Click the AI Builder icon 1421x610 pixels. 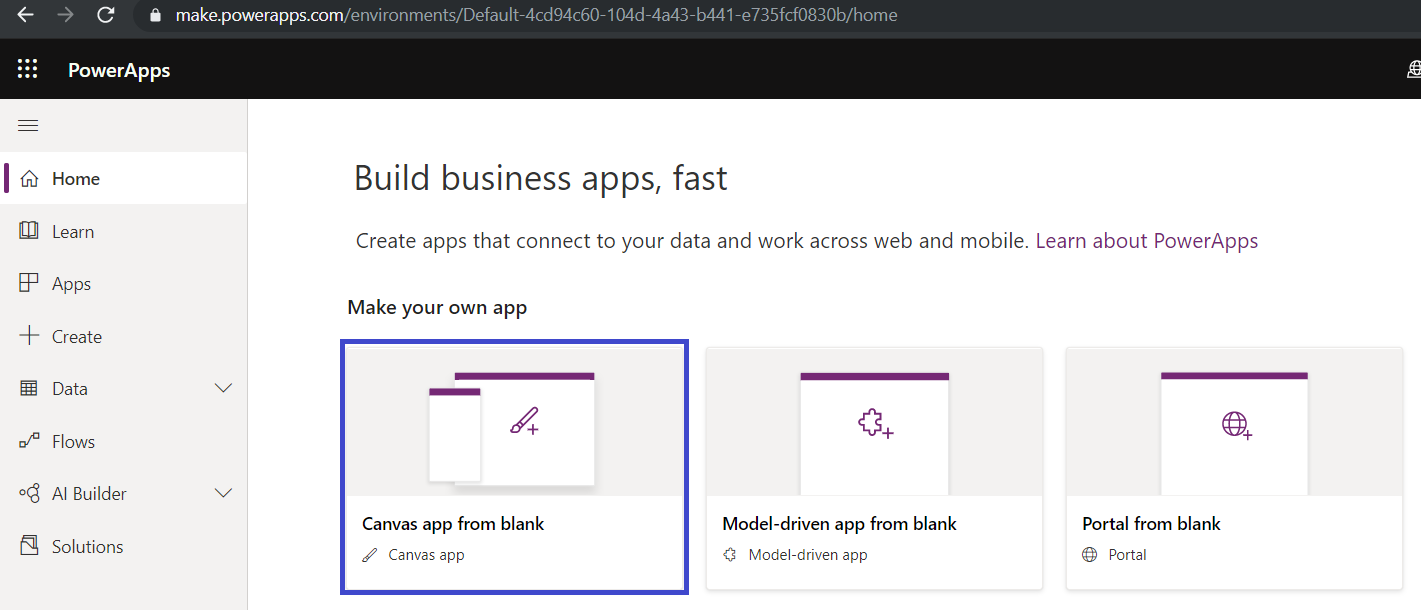tap(29, 493)
